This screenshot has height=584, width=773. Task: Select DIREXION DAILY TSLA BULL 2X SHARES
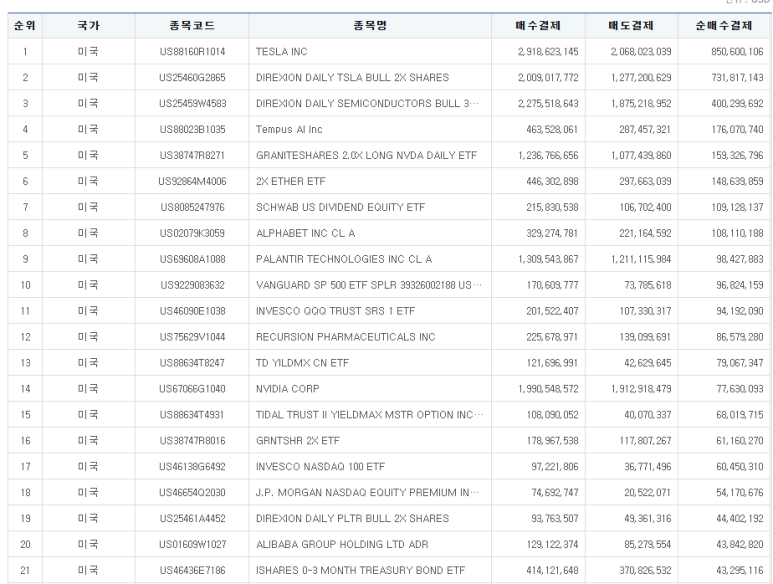click(x=352, y=78)
